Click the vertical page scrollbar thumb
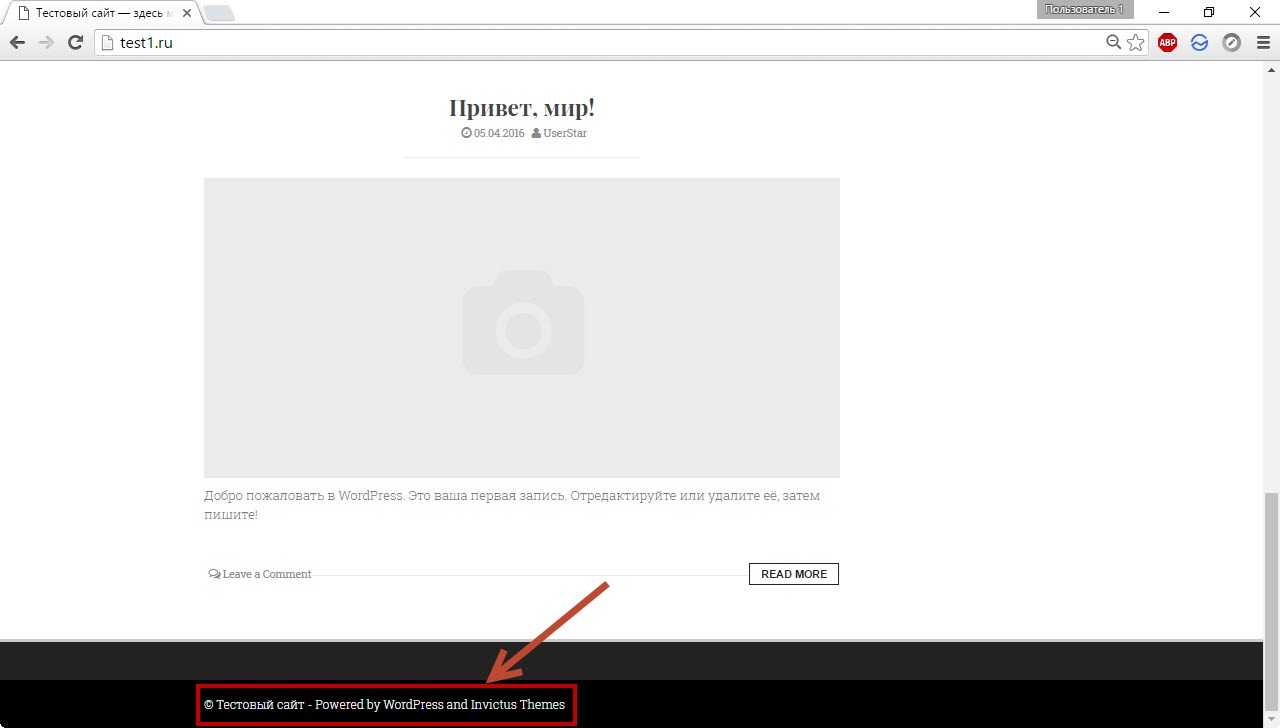 tap(1271, 565)
